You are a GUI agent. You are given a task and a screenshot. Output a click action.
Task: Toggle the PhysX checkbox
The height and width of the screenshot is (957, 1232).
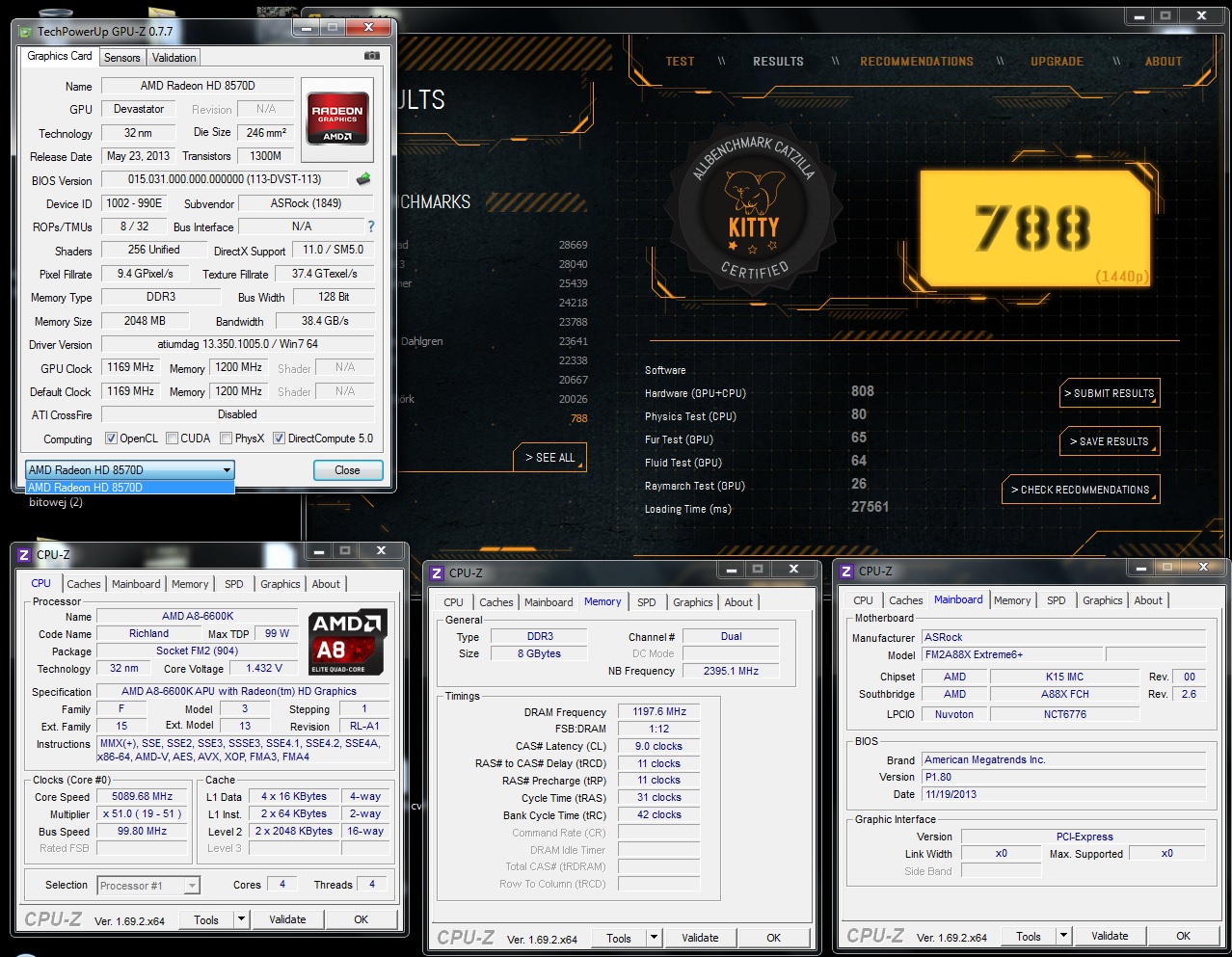point(226,439)
